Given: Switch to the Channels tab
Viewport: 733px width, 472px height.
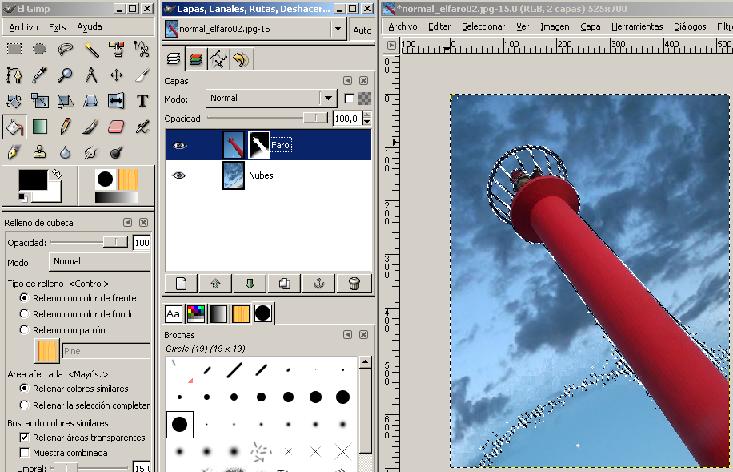Looking at the screenshot, I should [x=196, y=59].
